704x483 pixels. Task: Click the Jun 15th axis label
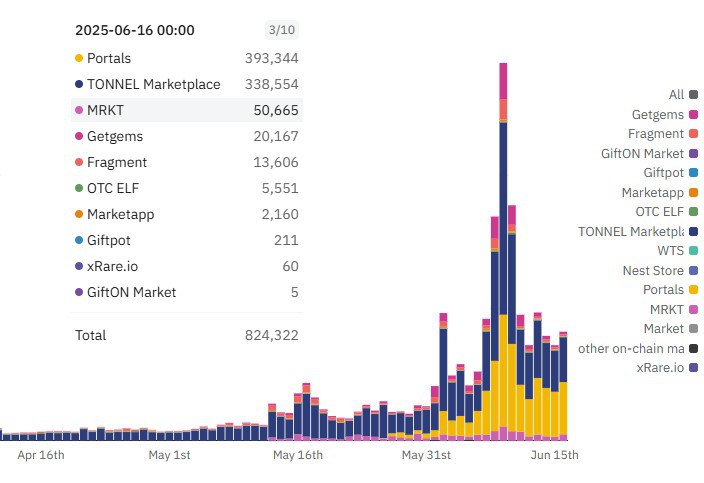(x=554, y=455)
